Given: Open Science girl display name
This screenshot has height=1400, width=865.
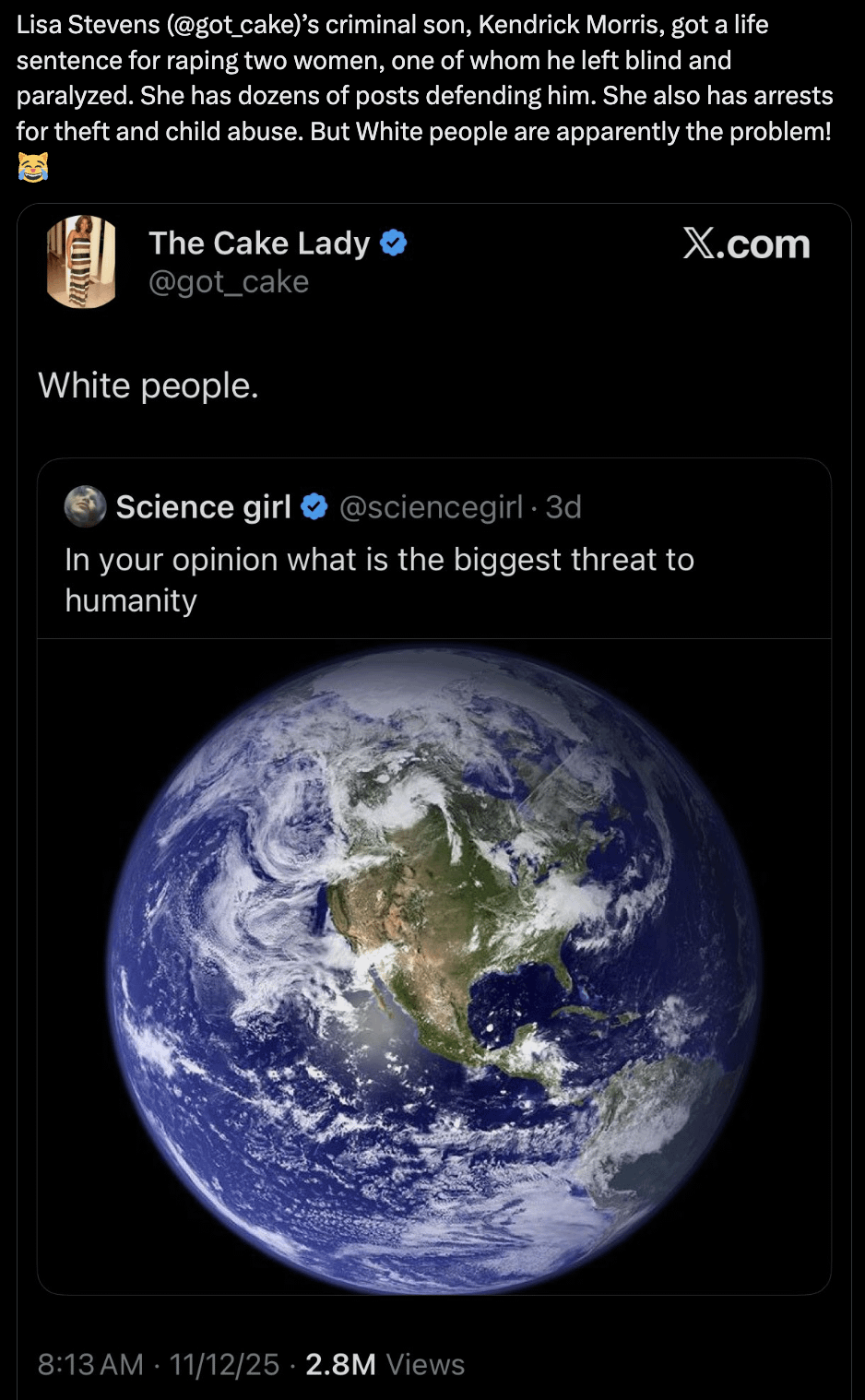Looking at the screenshot, I should coord(203,506).
